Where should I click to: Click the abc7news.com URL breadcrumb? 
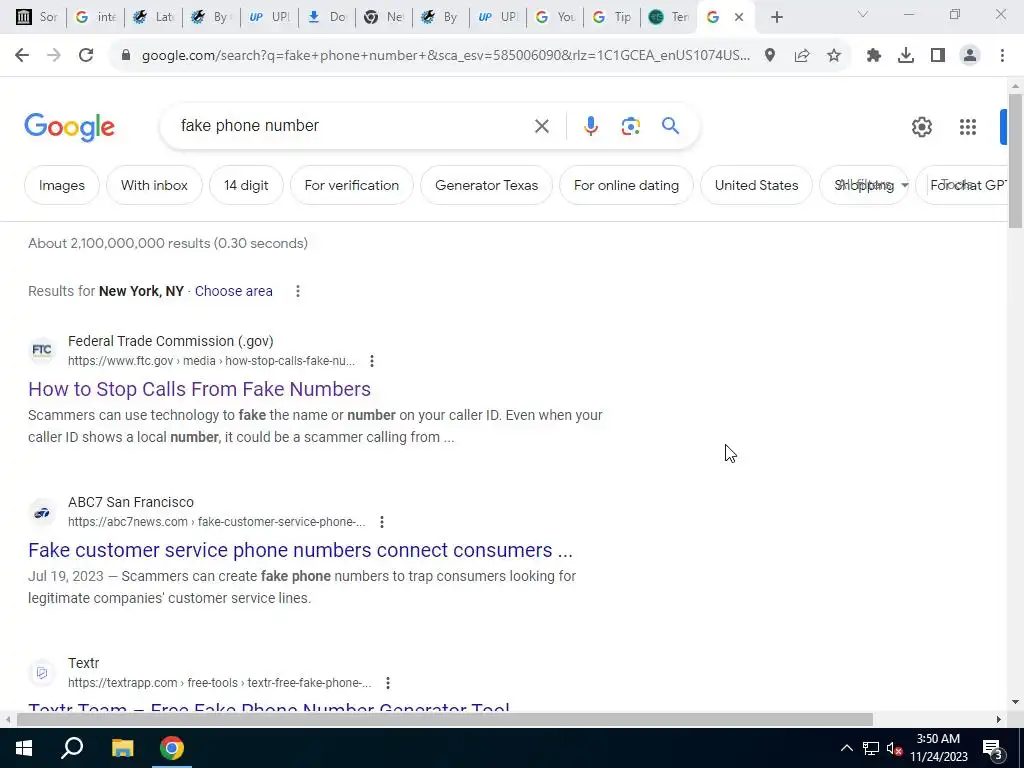[x=217, y=522]
